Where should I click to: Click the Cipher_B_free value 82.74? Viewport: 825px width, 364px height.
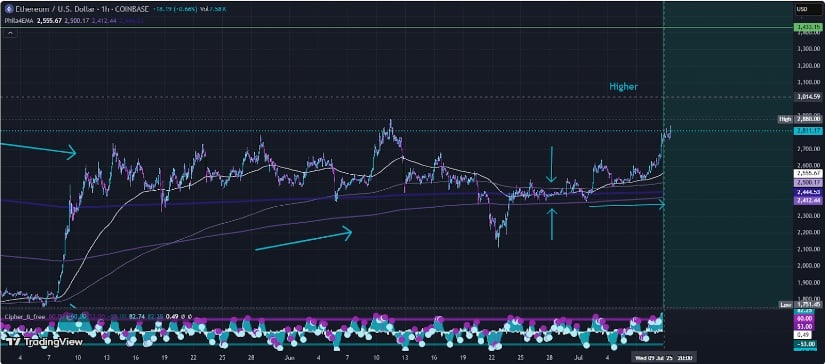tap(137, 317)
